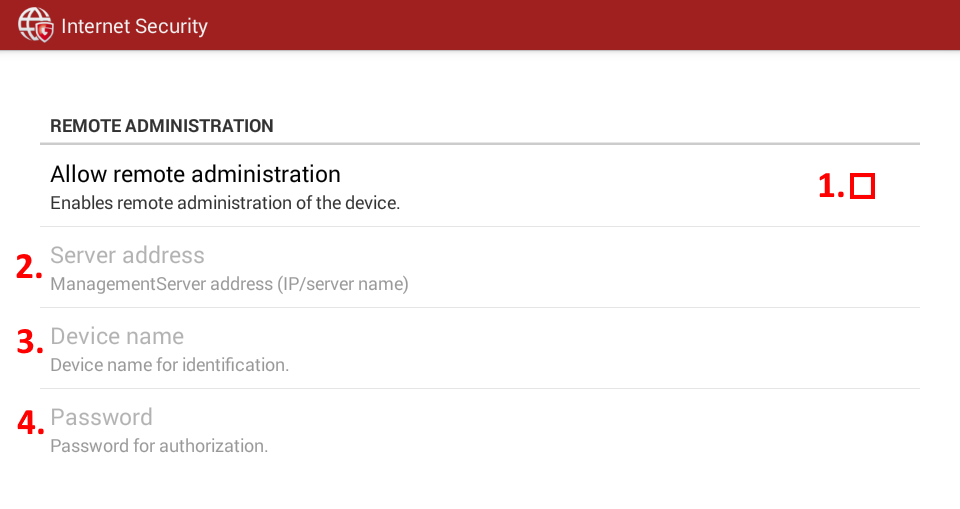Click the word 'Internet' in the header
This screenshot has width=960, height=509.
[x=96, y=26]
